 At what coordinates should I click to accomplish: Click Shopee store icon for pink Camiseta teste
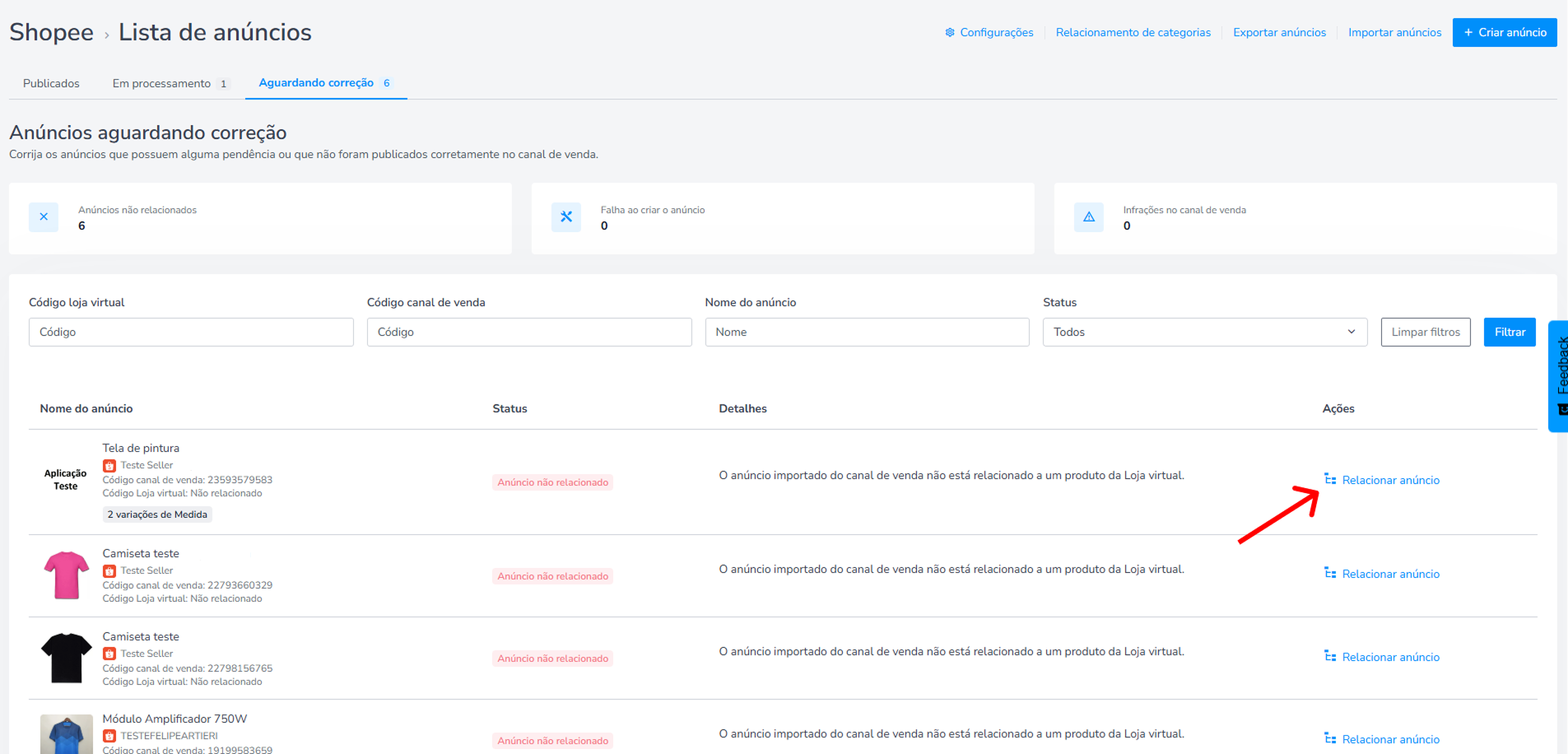pyautogui.click(x=109, y=571)
